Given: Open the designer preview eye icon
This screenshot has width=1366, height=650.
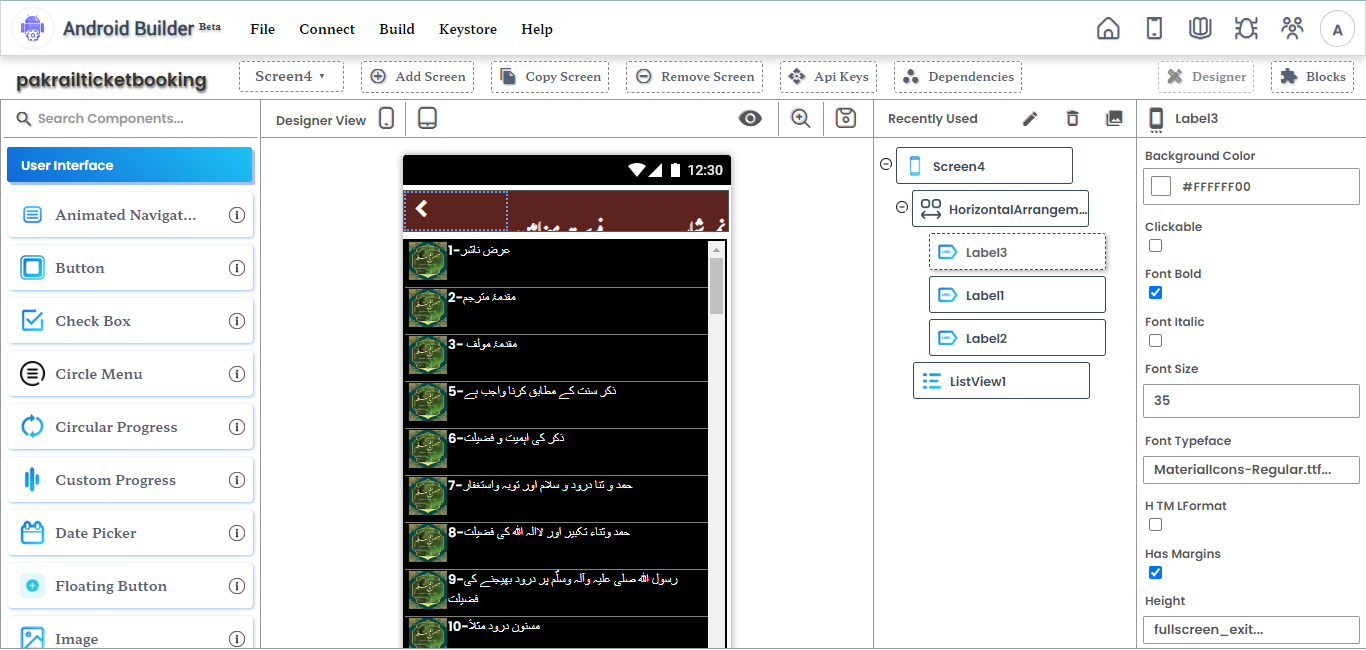Looking at the screenshot, I should tap(750, 118).
